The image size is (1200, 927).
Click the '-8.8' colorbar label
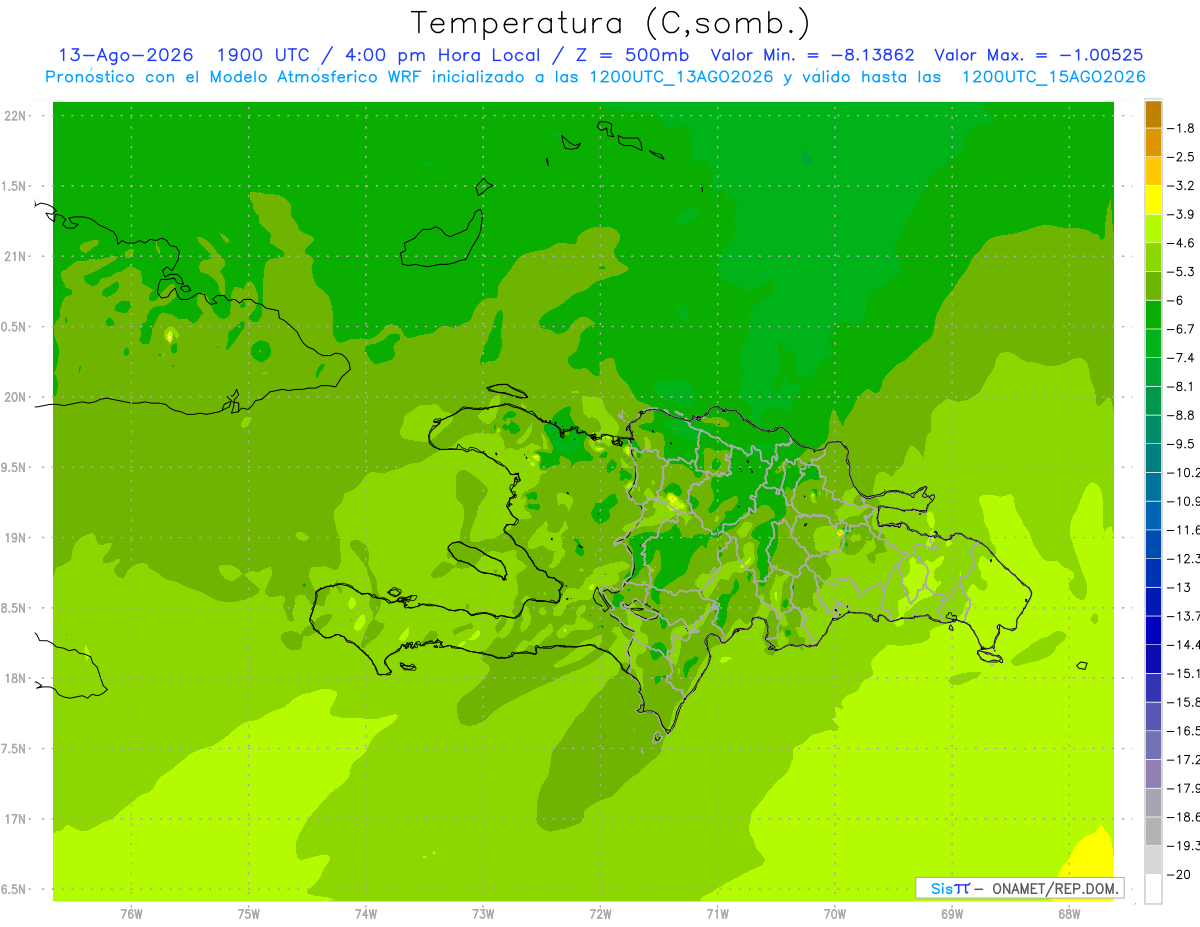1181,415
